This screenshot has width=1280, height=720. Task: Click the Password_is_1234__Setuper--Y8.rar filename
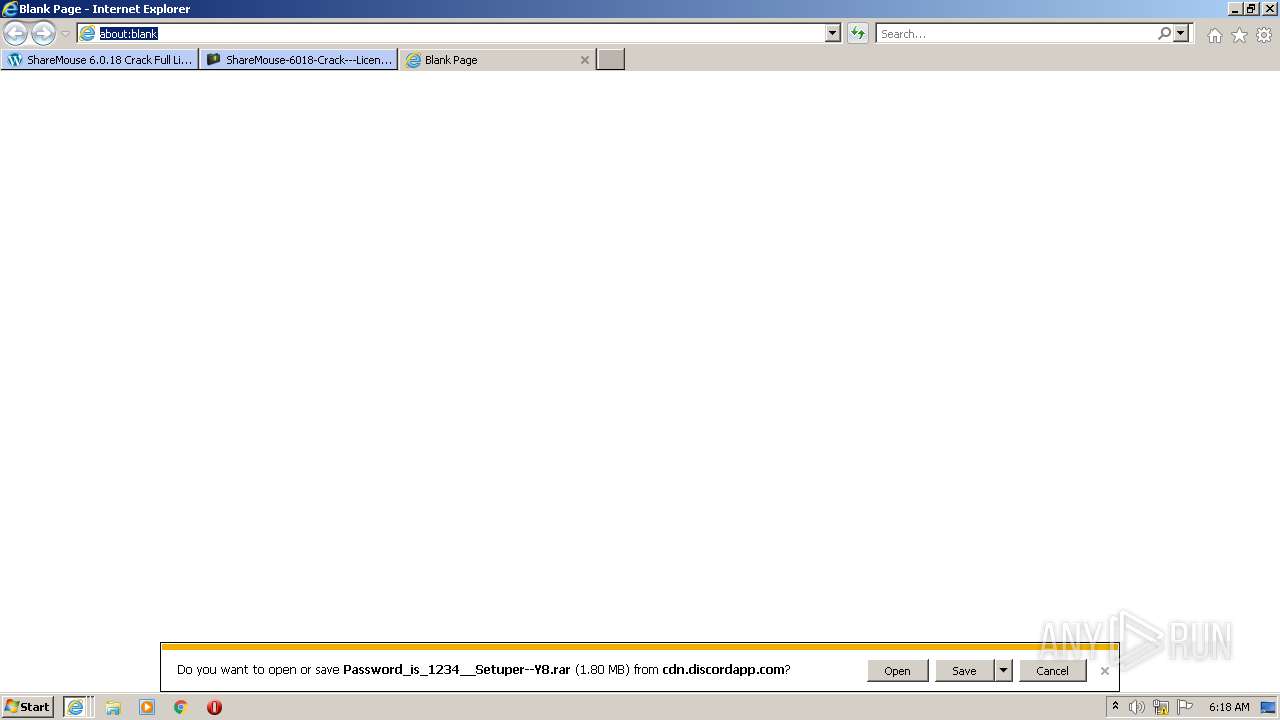[456, 670]
